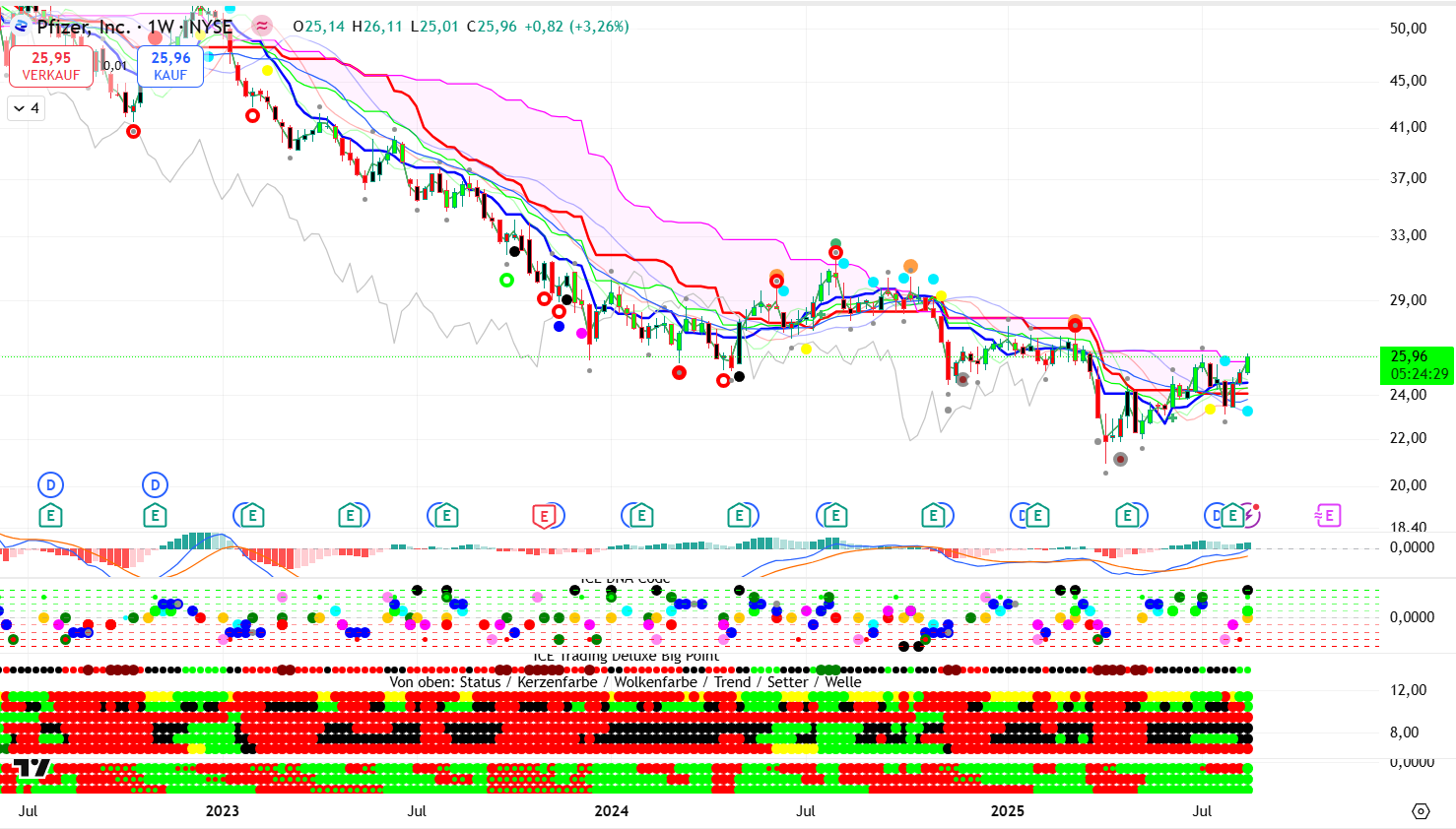
Task: Click the pink upcoming earnings E marker
Action: coord(1328,515)
